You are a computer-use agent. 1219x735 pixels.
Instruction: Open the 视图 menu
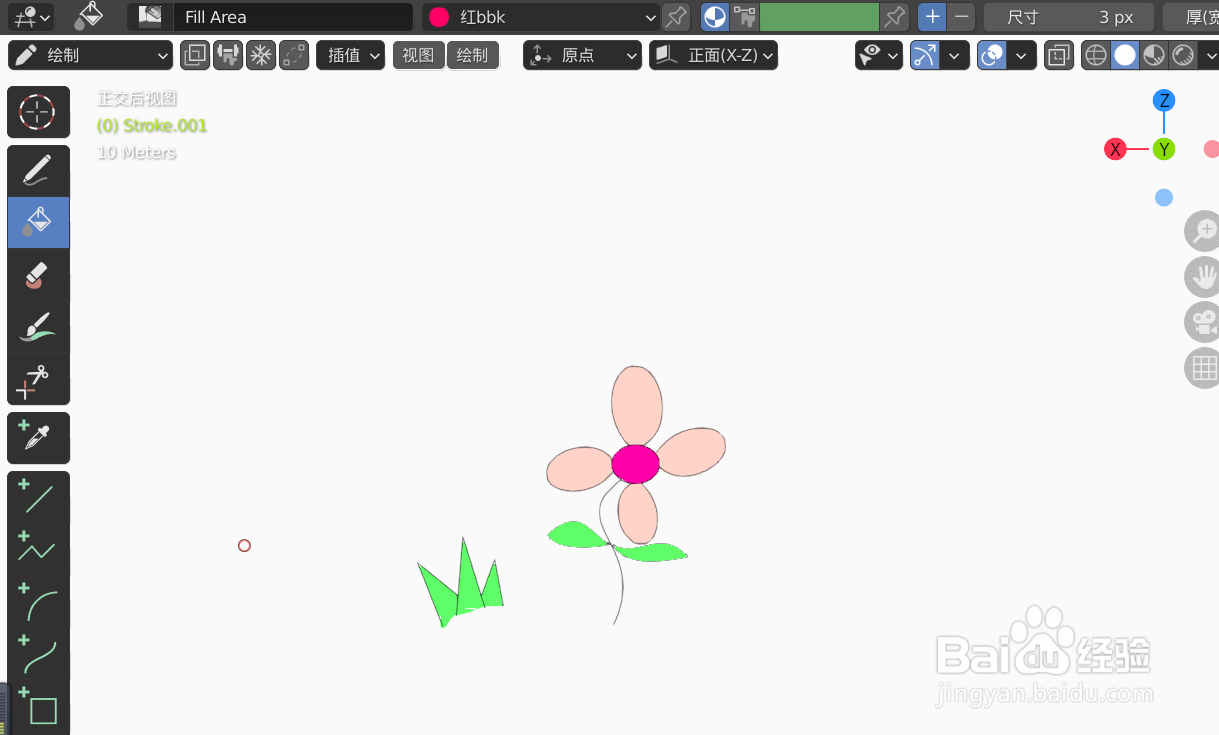tap(418, 55)
